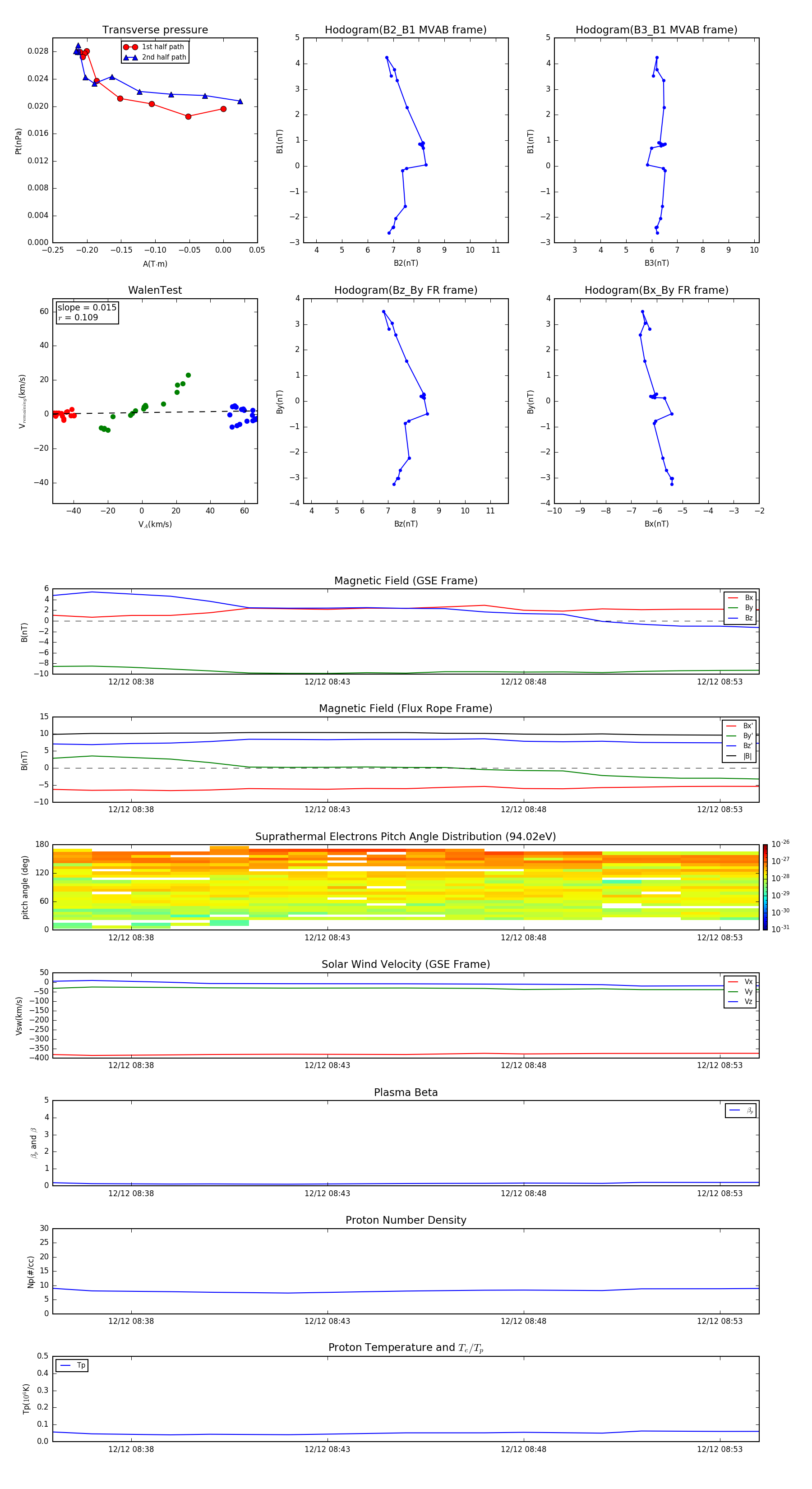Click the 'Vx' legend entry
The width and height of the screenshot is (812, 1489).
pyautogui.click(x=740, y=982)
